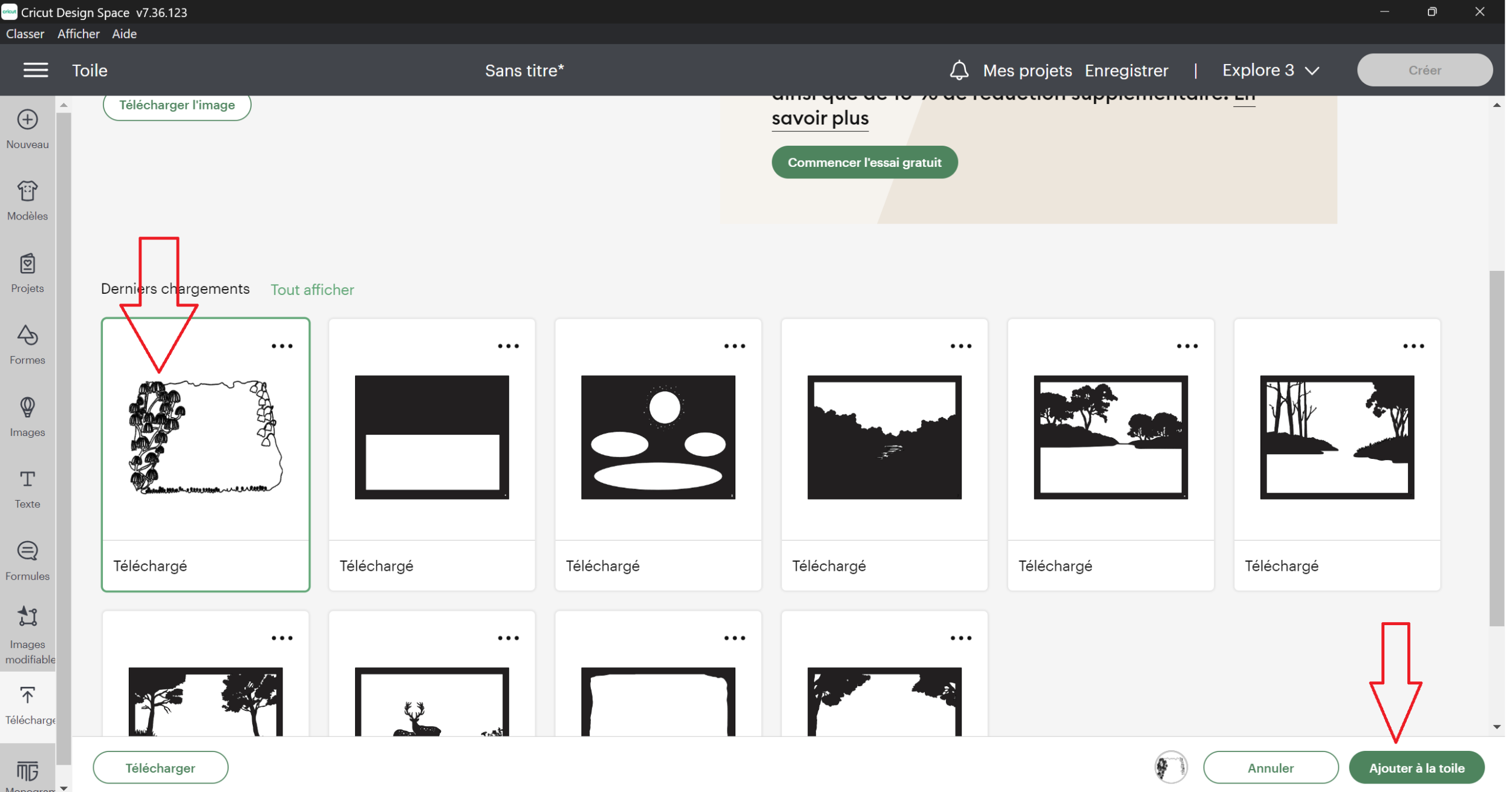Open the hamburger main menu
The width and height of the screenshot is (1512, 792).
click(x=36, y=70)
